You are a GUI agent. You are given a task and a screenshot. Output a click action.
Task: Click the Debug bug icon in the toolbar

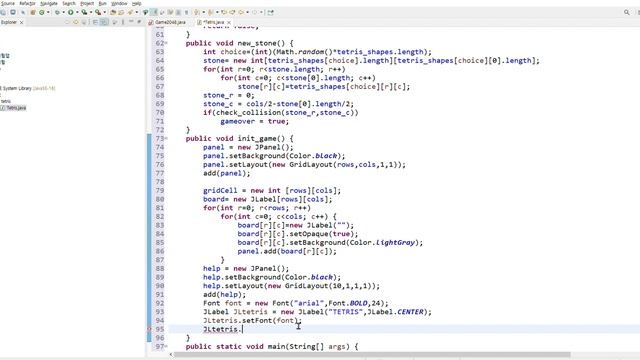(x=57, y=12)
